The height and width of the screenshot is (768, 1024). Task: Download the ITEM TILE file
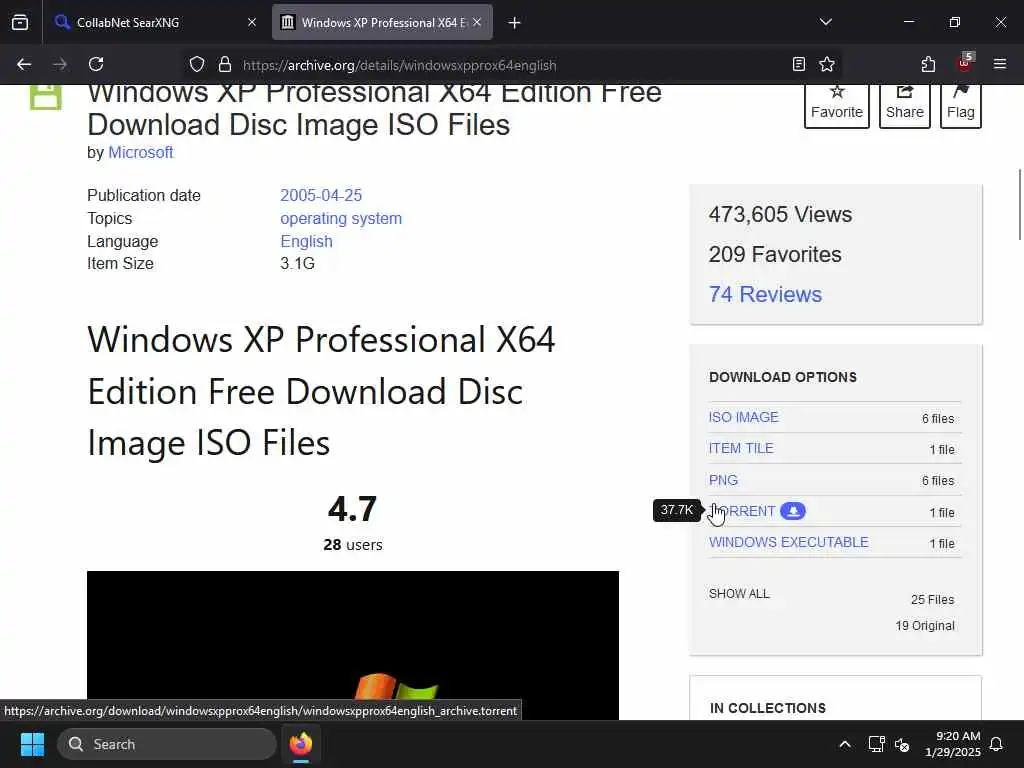[741, 449]
